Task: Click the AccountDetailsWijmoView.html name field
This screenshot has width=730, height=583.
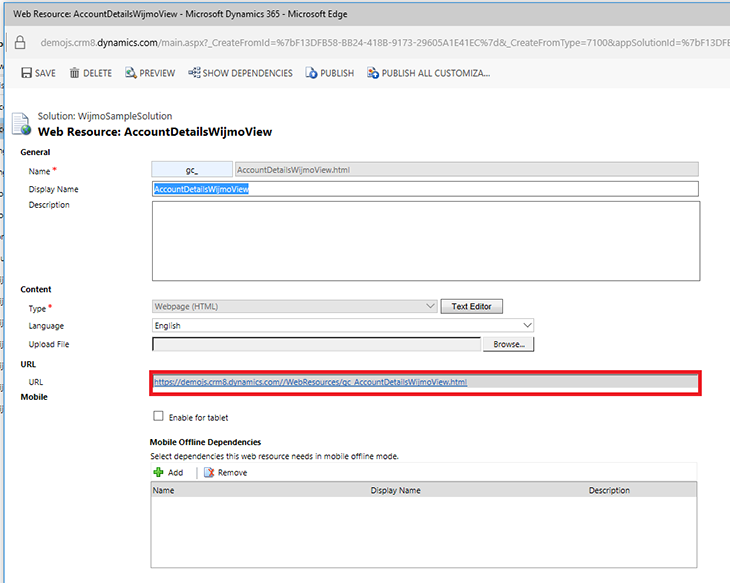Action: [x=466, y=169]
